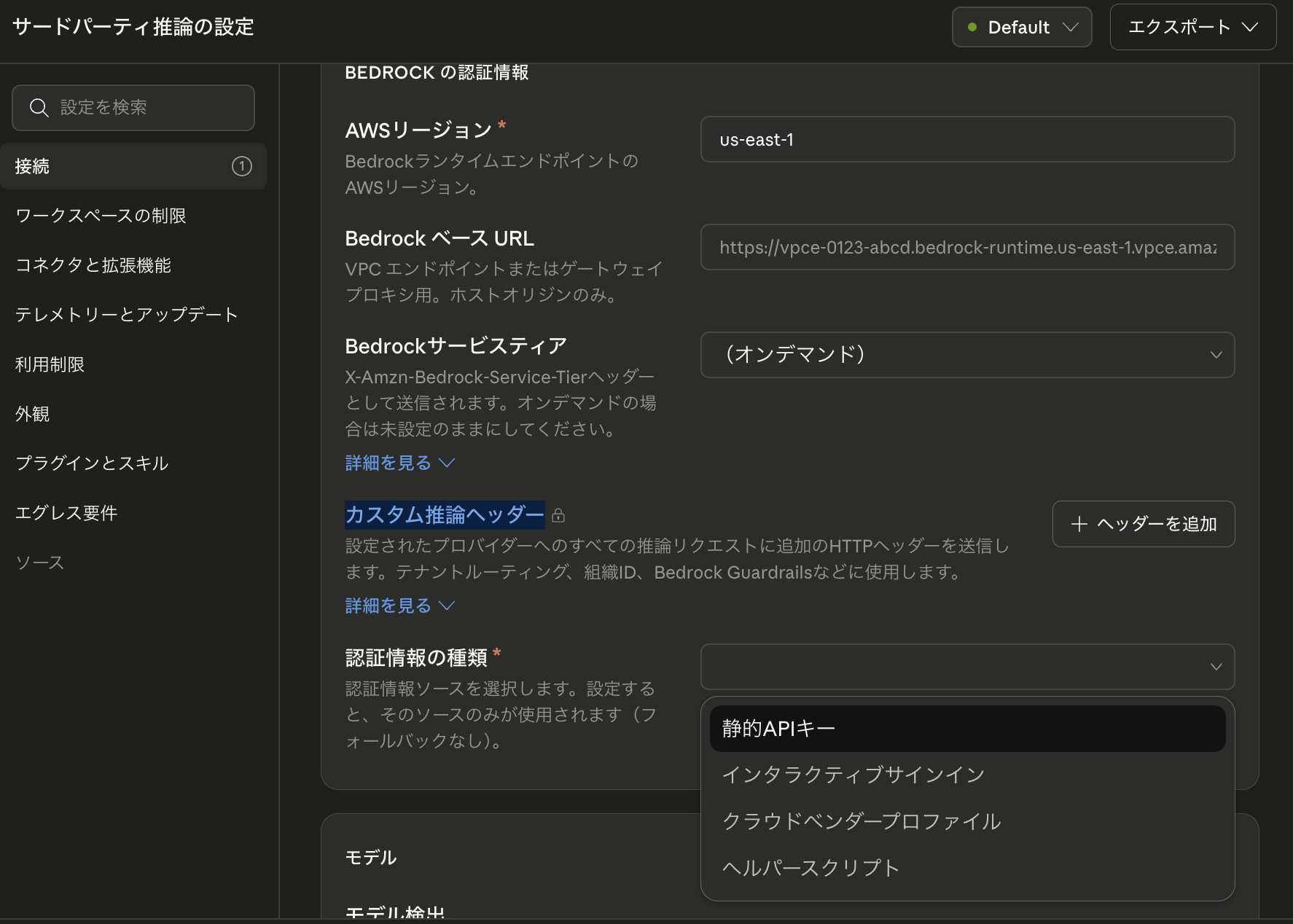Focus the 設定を検索 search field
Viewport: 1293px width, 924px height.
coord(133,108)
